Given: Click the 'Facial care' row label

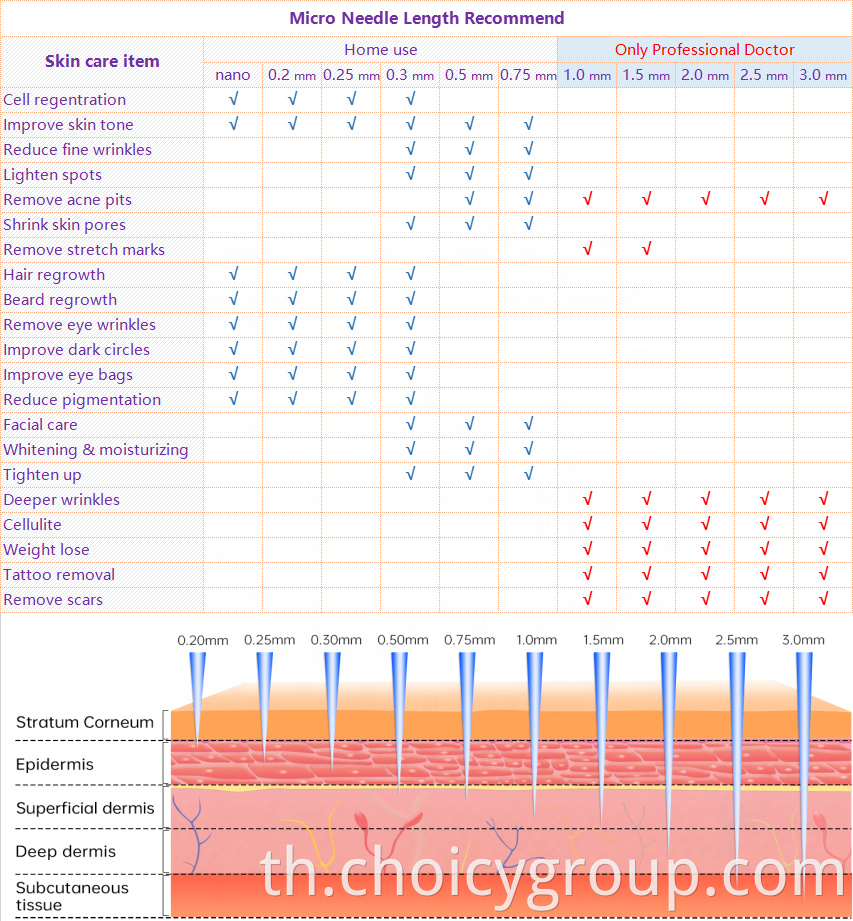Looking at the screenshot, I should (x=40, y=425).
